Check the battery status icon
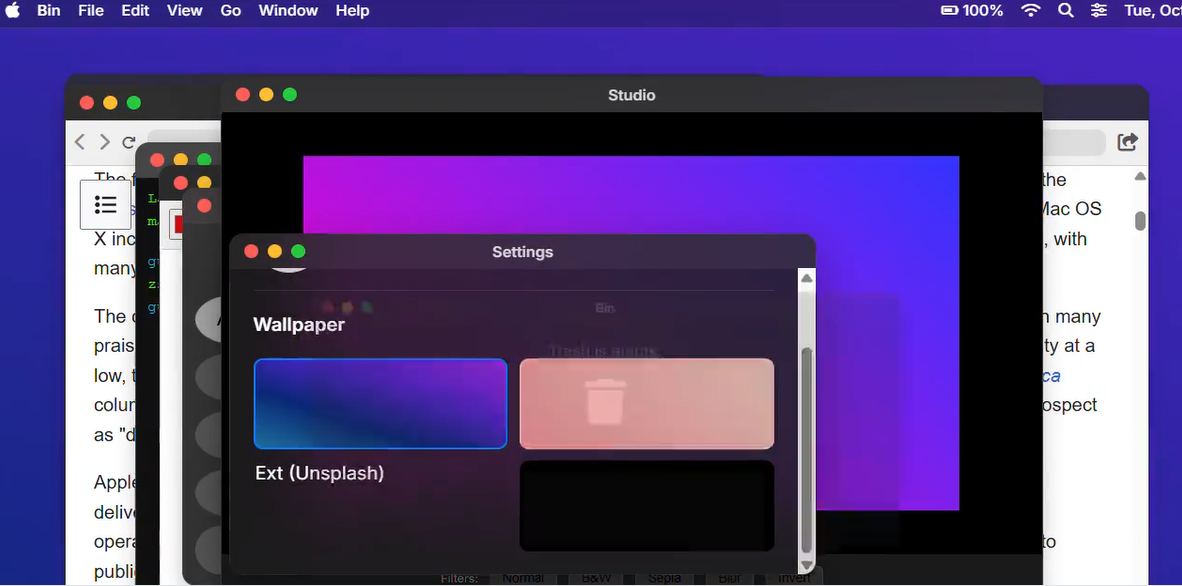 972,11
